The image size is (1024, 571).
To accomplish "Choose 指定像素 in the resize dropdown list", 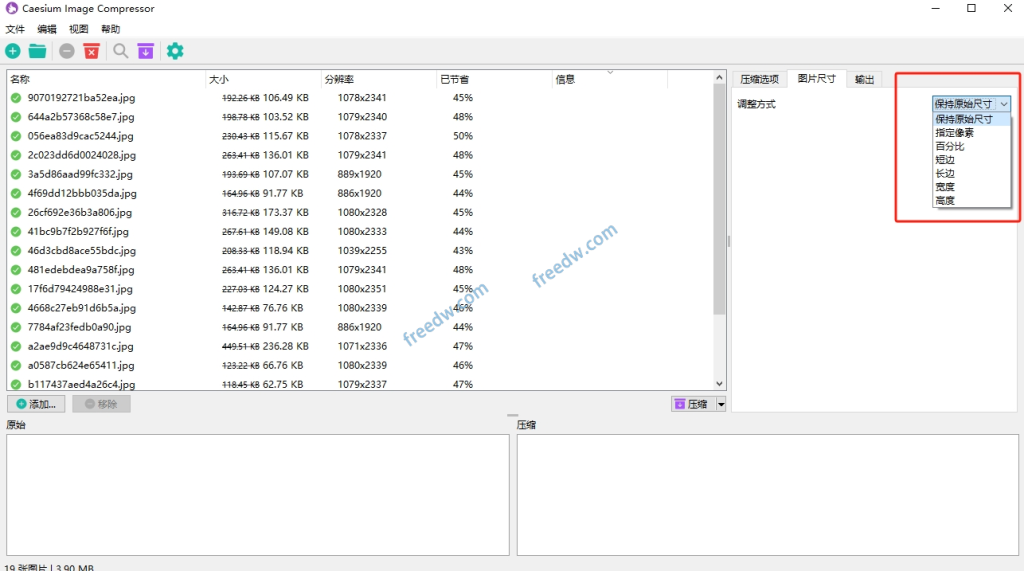I will pos(957,133).
